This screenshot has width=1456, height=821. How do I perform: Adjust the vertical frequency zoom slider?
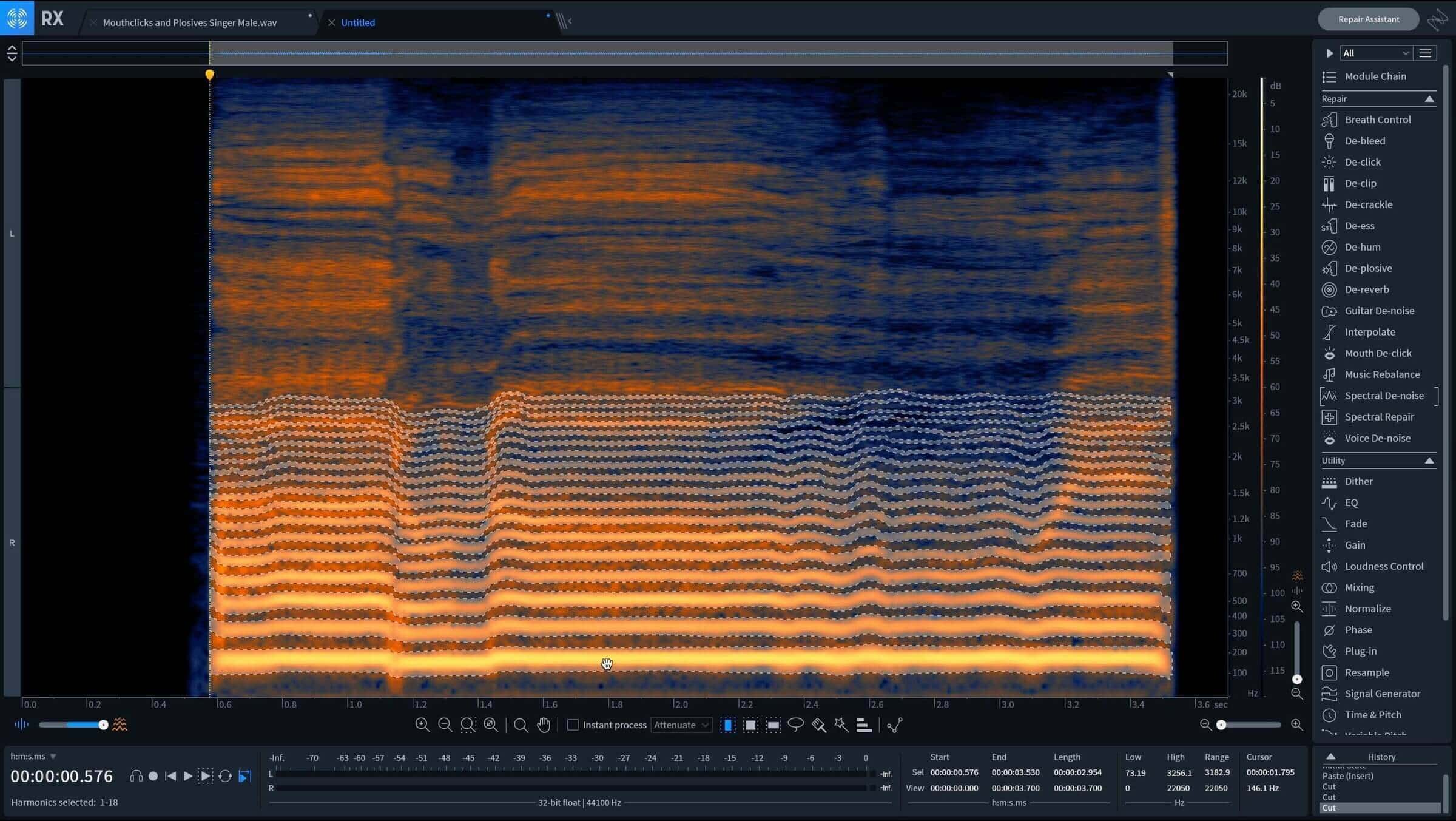[1296, 652]
